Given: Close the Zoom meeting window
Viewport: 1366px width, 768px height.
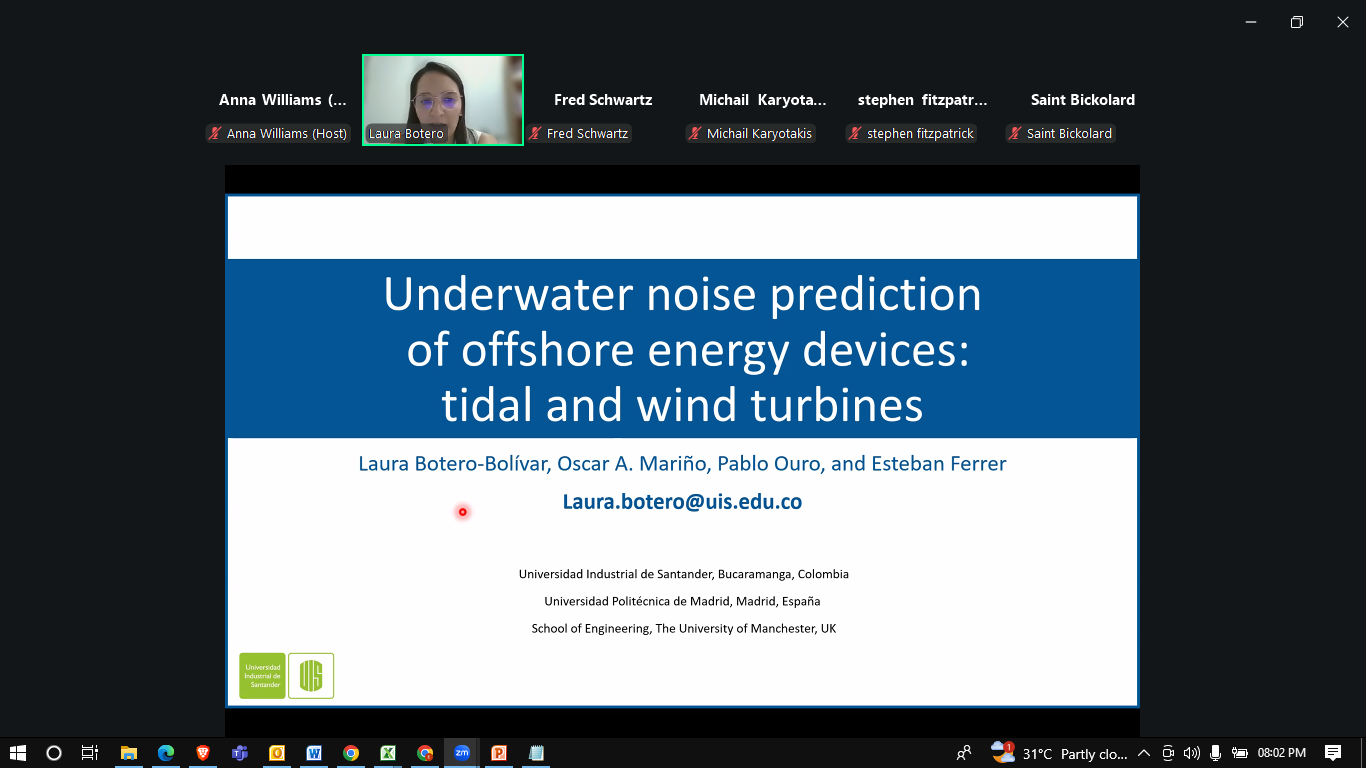Looking at the screenshot, I should click(x=1343, y=22).
